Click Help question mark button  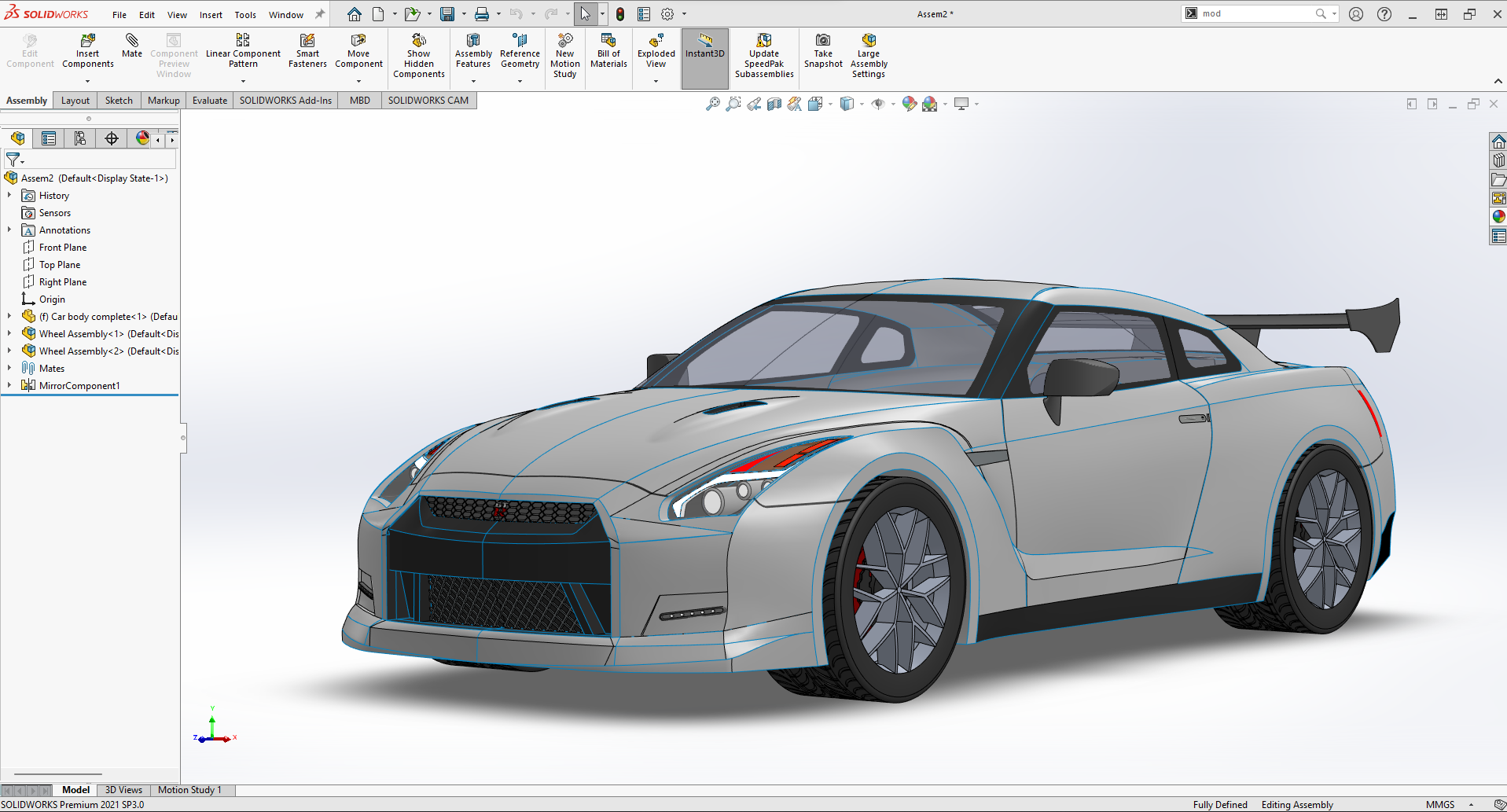(x=1384, y=14)
